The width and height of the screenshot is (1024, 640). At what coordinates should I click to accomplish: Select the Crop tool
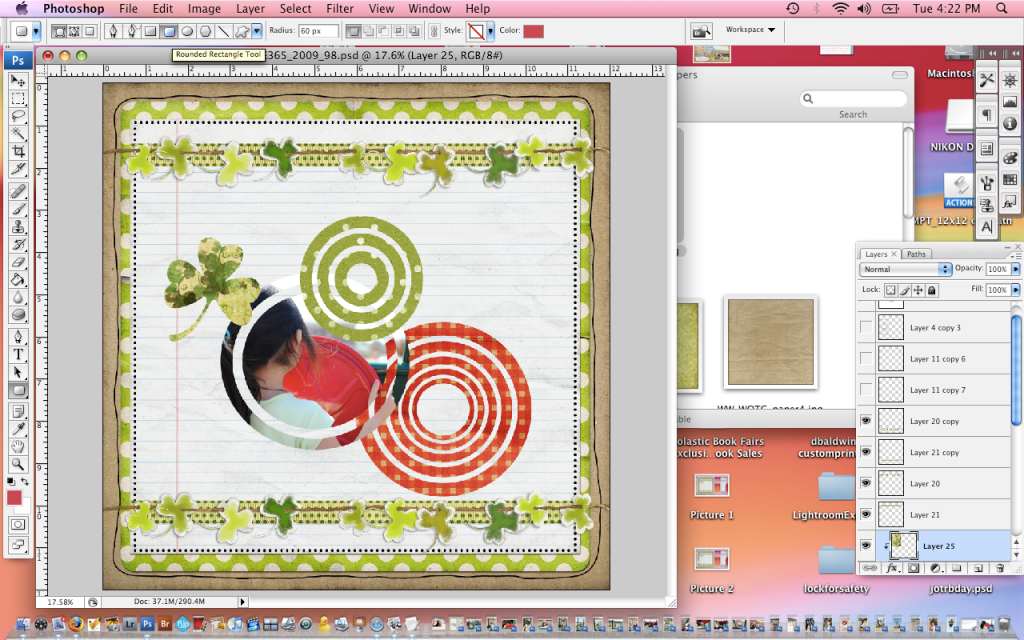point(18,150)
